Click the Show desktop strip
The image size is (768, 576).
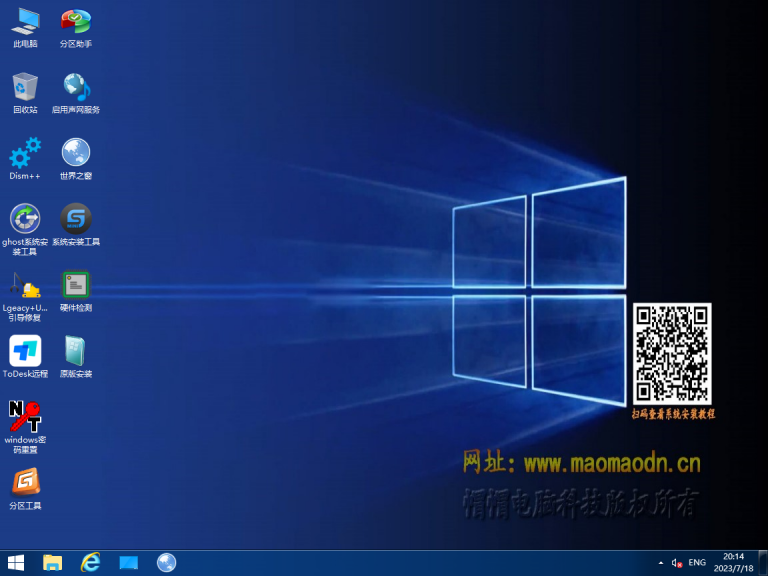[x=763, y=563]
